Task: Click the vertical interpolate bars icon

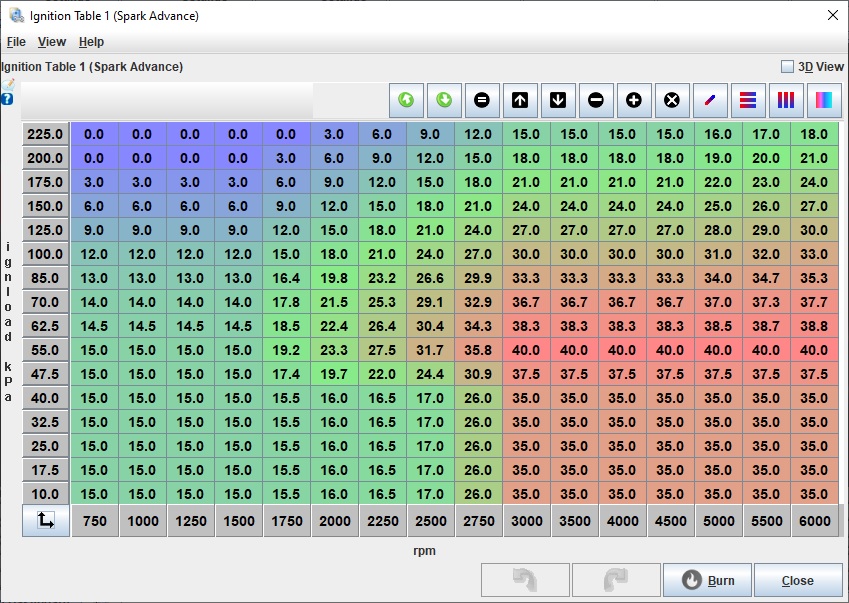Action: (x=786, y=100)
